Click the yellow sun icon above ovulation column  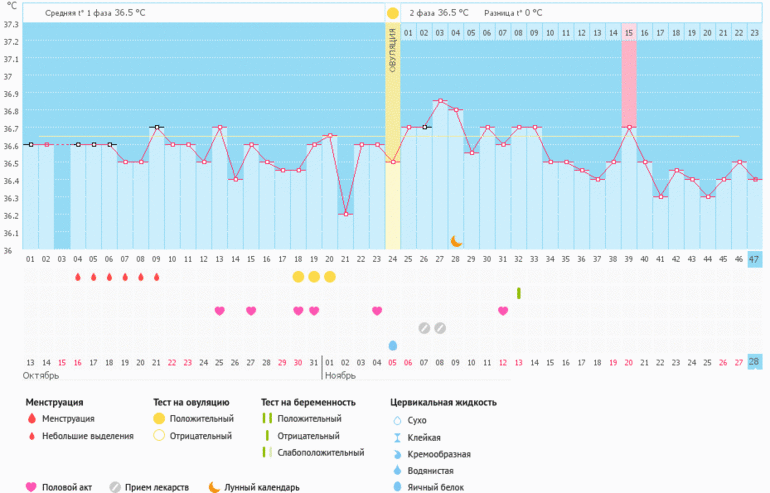coord(392,13)
